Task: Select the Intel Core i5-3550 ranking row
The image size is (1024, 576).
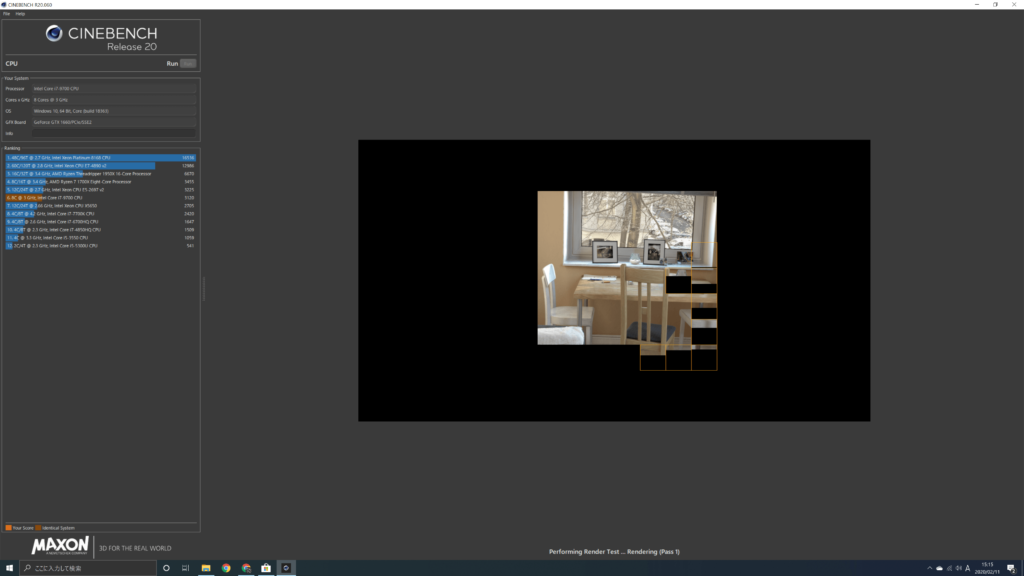Action: tap(101, 238)
